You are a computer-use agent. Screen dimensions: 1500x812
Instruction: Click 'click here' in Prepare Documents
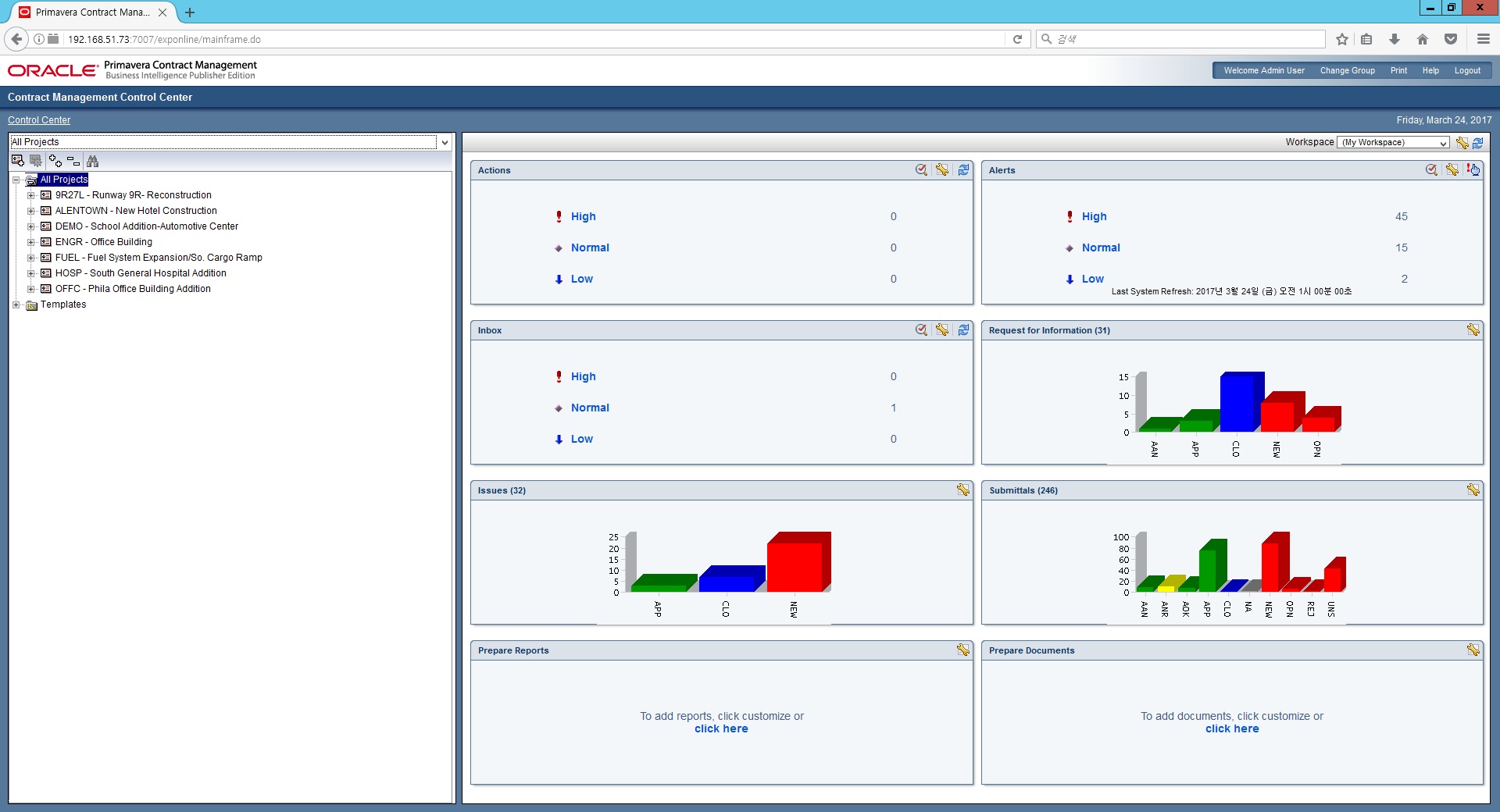tap(1232, 728)
